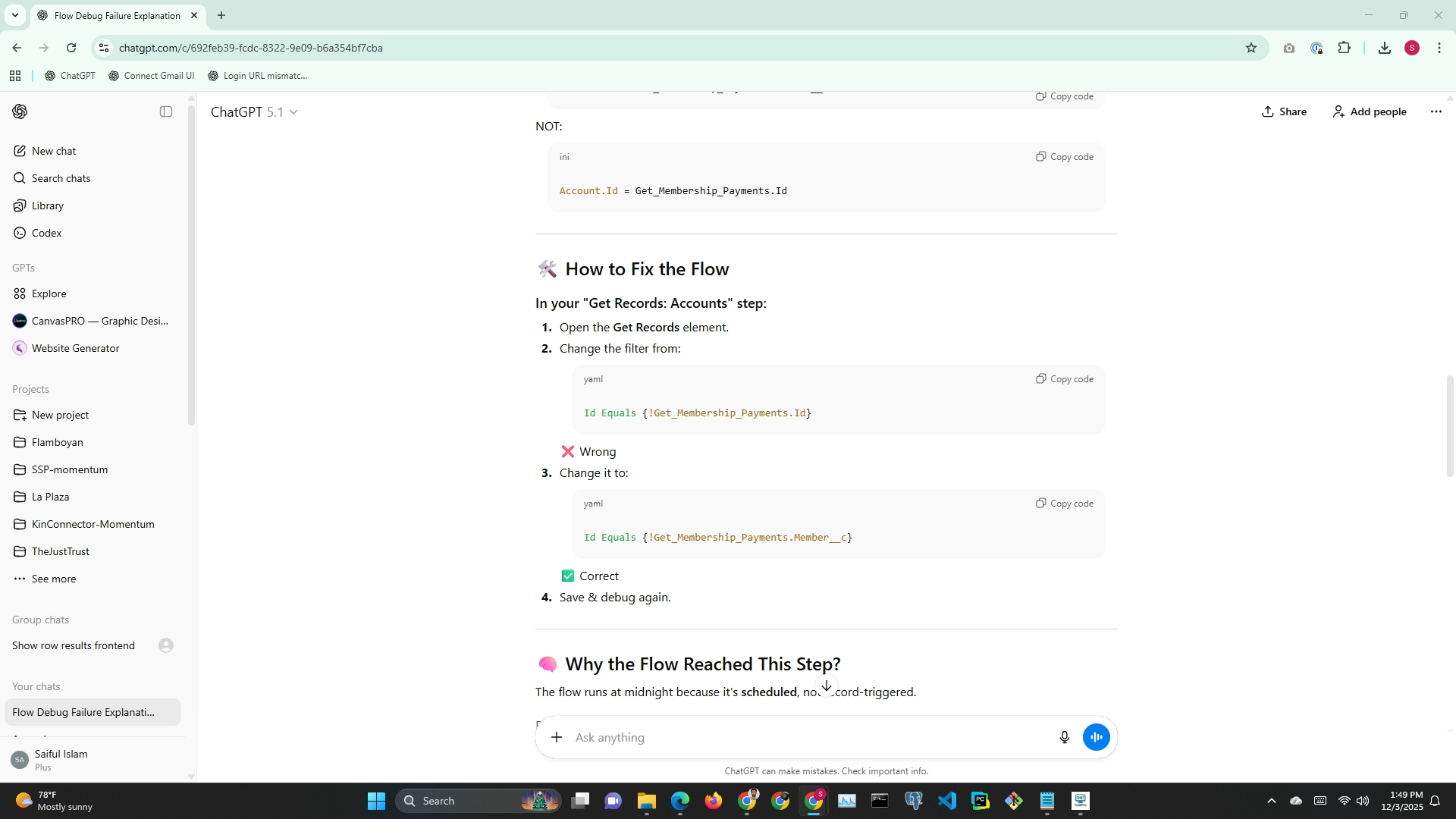This screenshot has width=1456, height=819.
Task: Click the Share button
Action: point(1284,111)
